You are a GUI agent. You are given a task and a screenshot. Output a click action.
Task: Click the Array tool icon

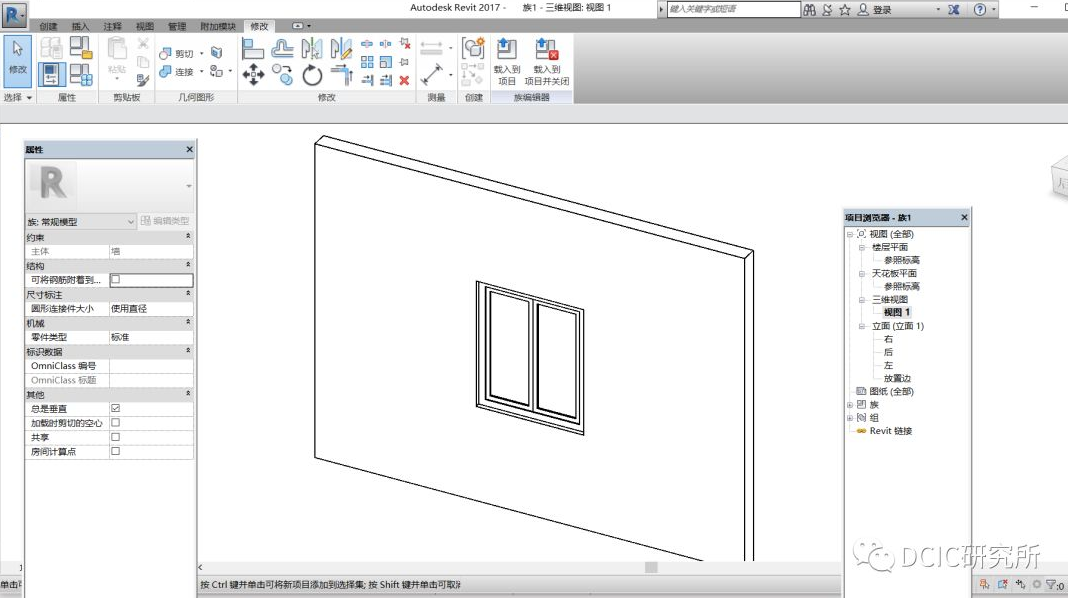(x=367, y=62)
